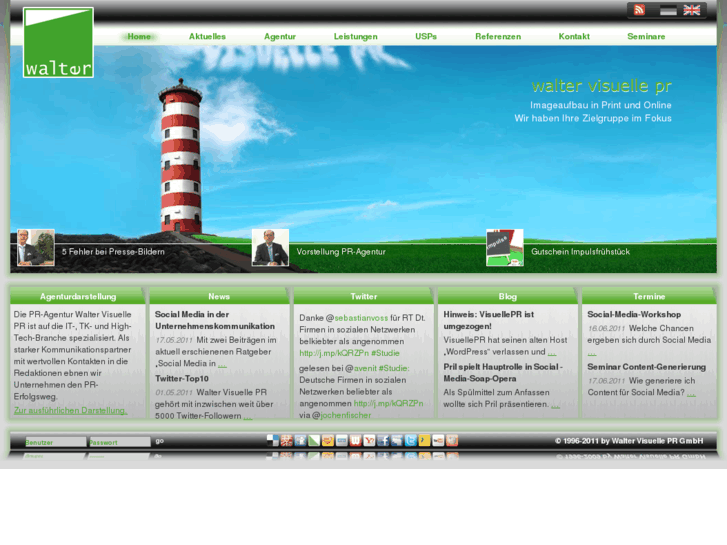
Task: Click the #Studie hashtag in the first tweet
Action: (x=385, y=353)
